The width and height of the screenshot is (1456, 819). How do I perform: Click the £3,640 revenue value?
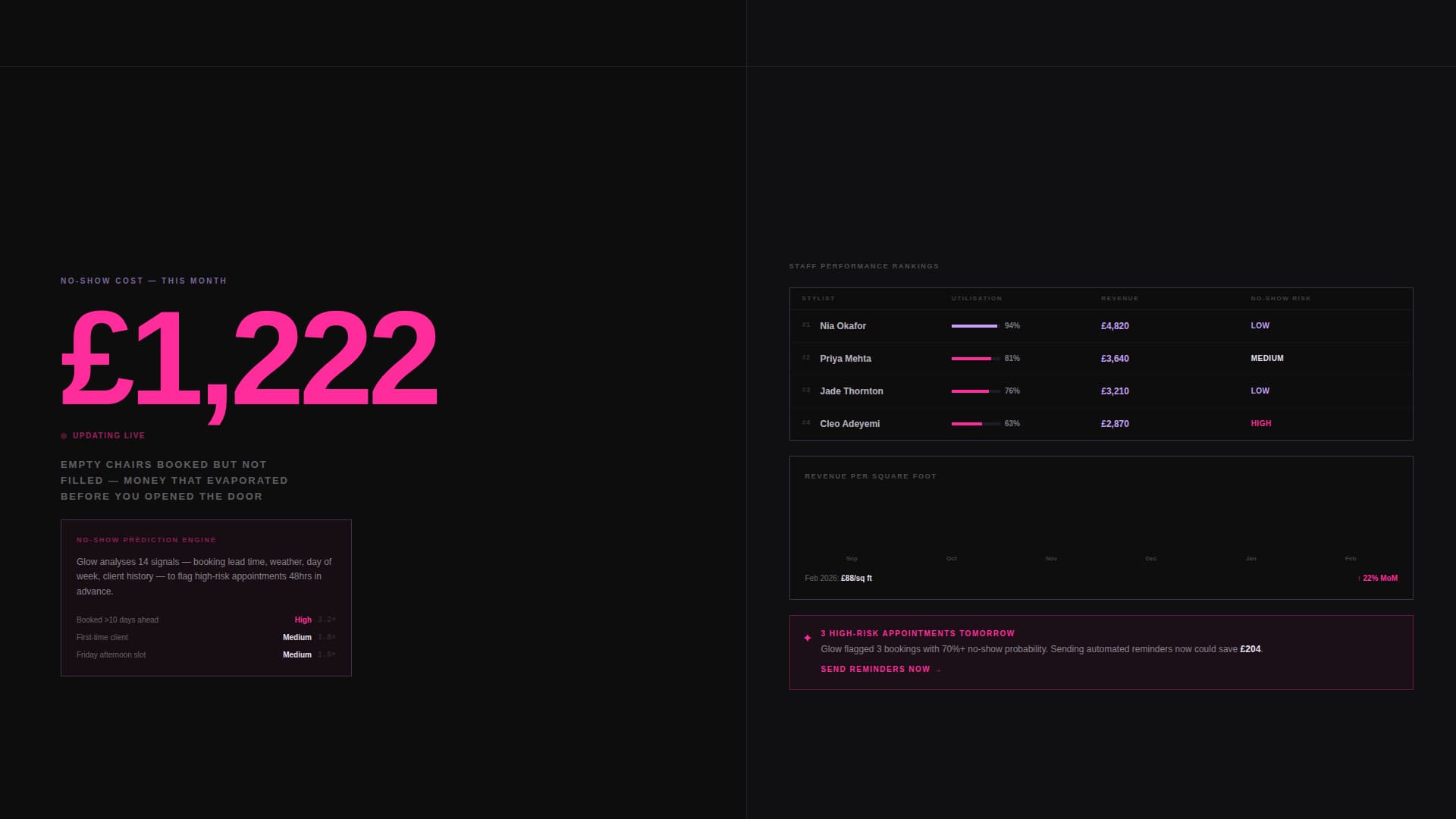click(1115, 359)
